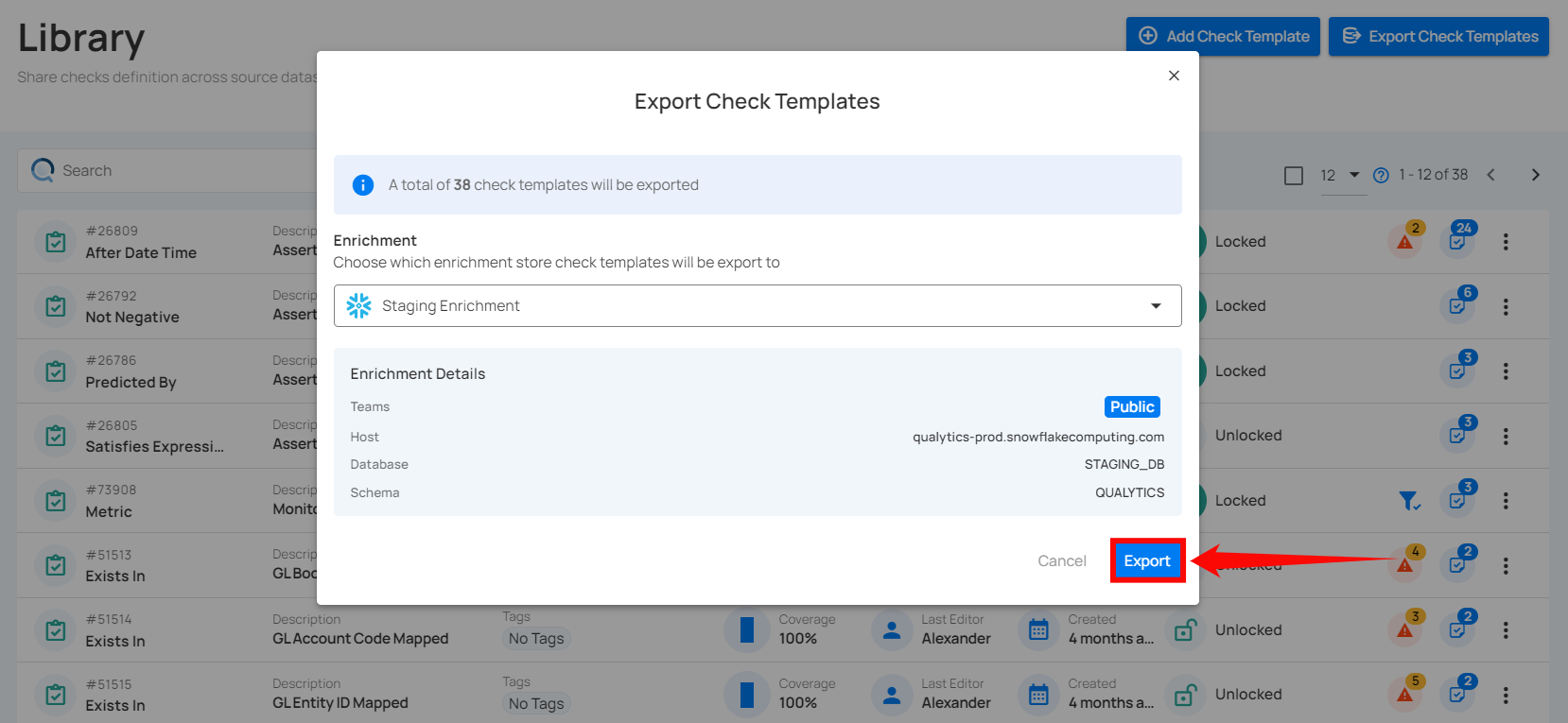Image resolution: width=1568 pixels, height=723 pixels.
Task: Go to next page of templates
Action: pyautogui.click(x=1536, y=175)
